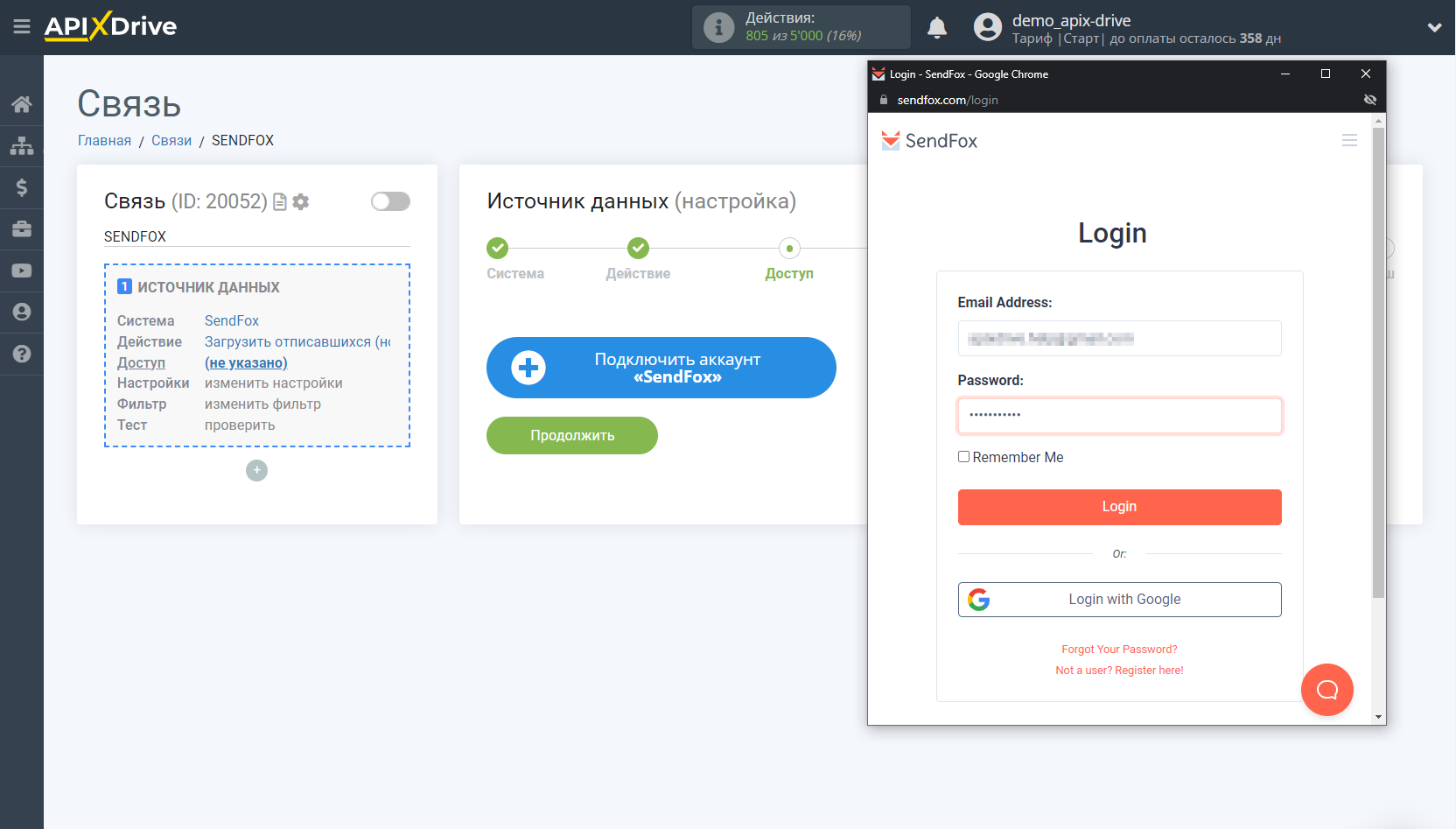
Task: Click Подключить аккаунт «SendFox» button
Action: click(661, 368)
